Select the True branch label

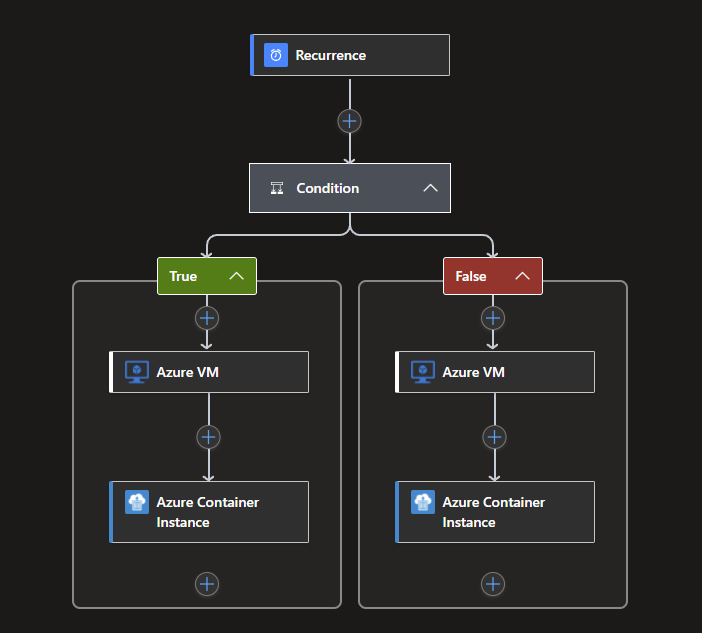point(185,276)
